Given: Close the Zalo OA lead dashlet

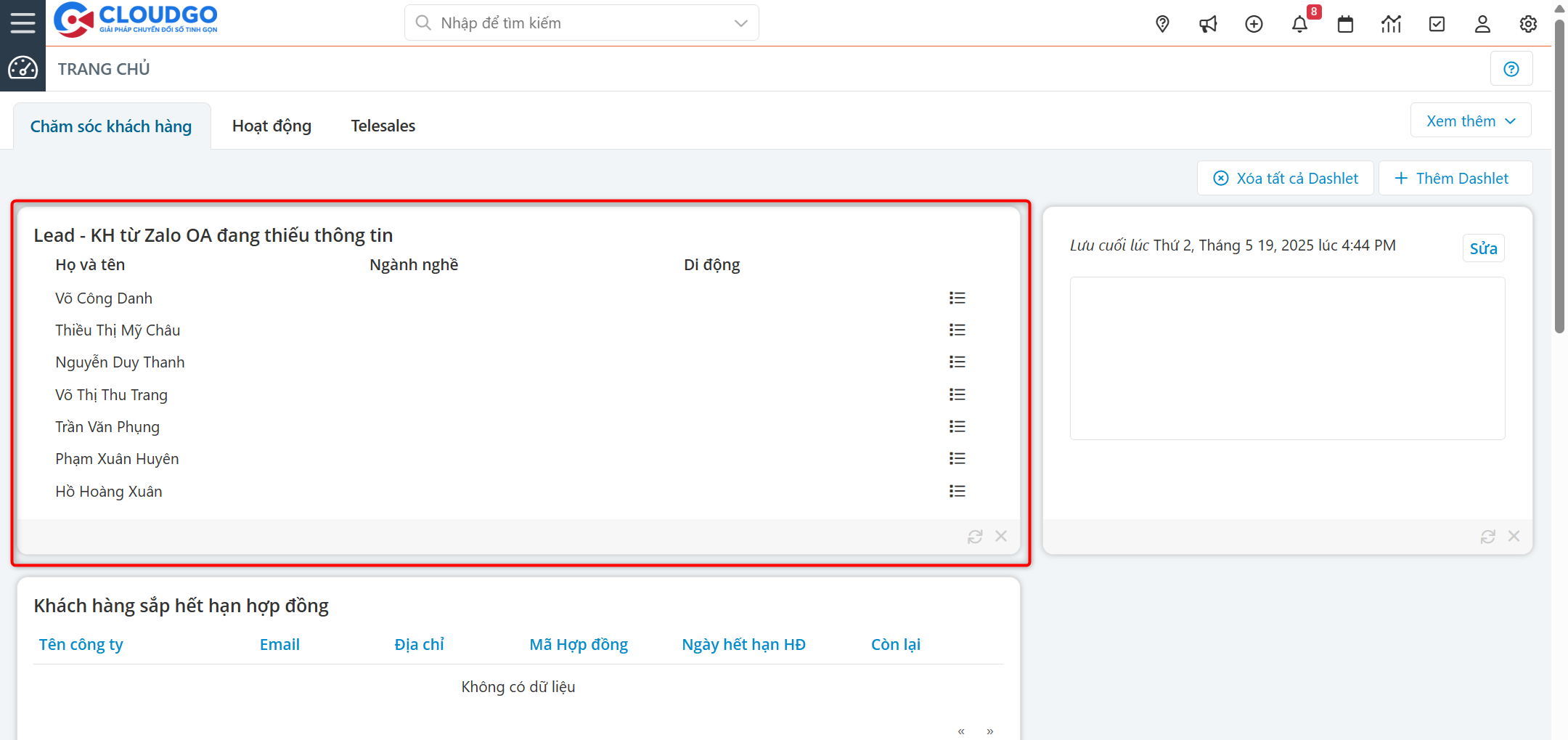Looking at the screenshot, I should 1001,536.
